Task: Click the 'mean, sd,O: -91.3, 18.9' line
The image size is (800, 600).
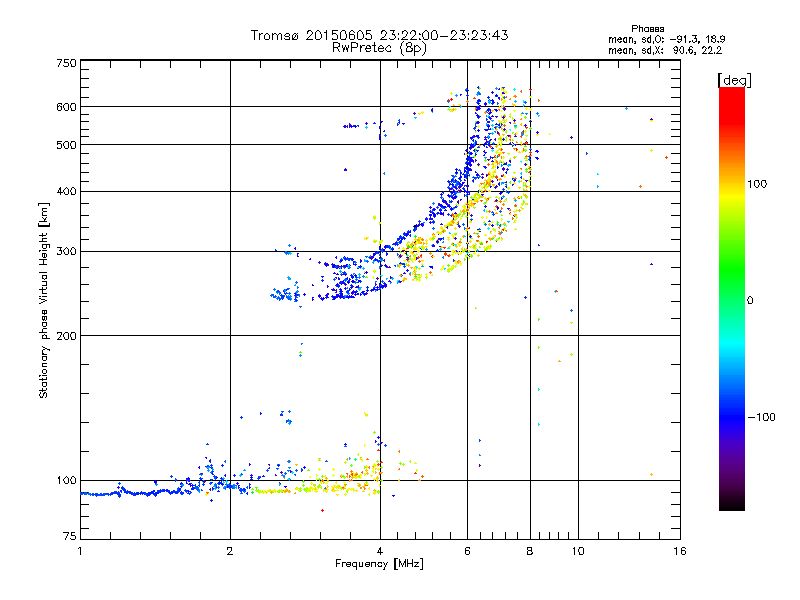Action: tap(666, 39)
